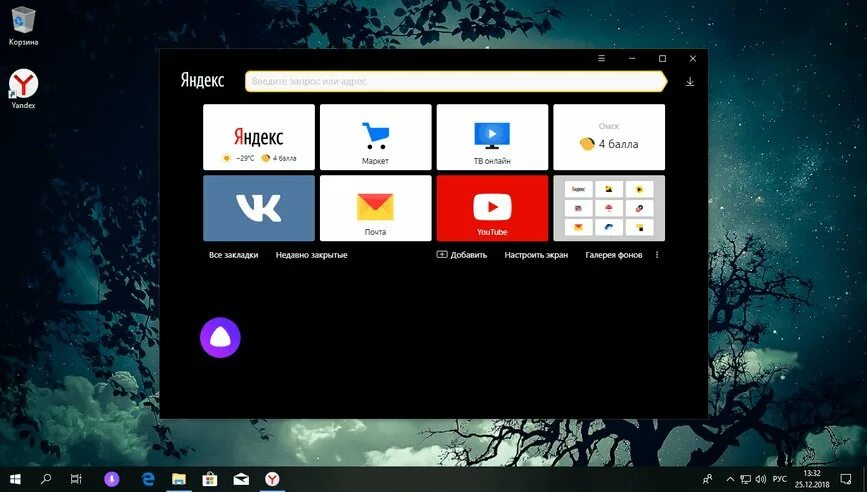Maximize the Yandex browser window
867x492 pixels.
662,59
